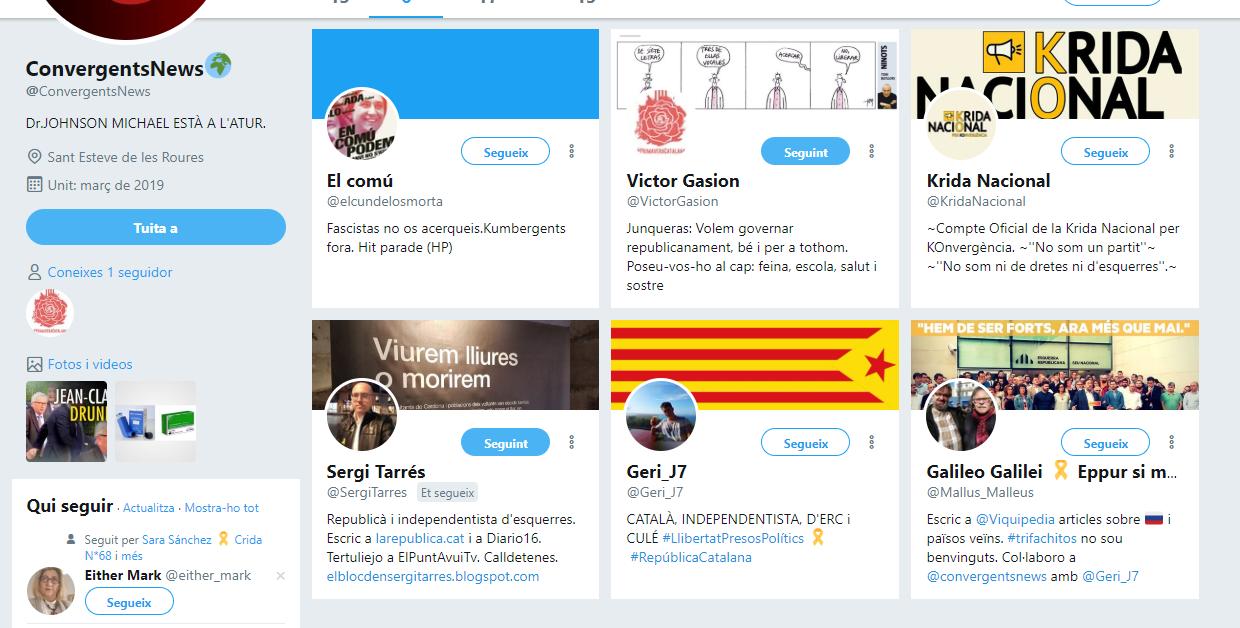The height and width of the screenshot is (628, 1240).
Task: Open more options for El comú card
Action: point(572,151)
